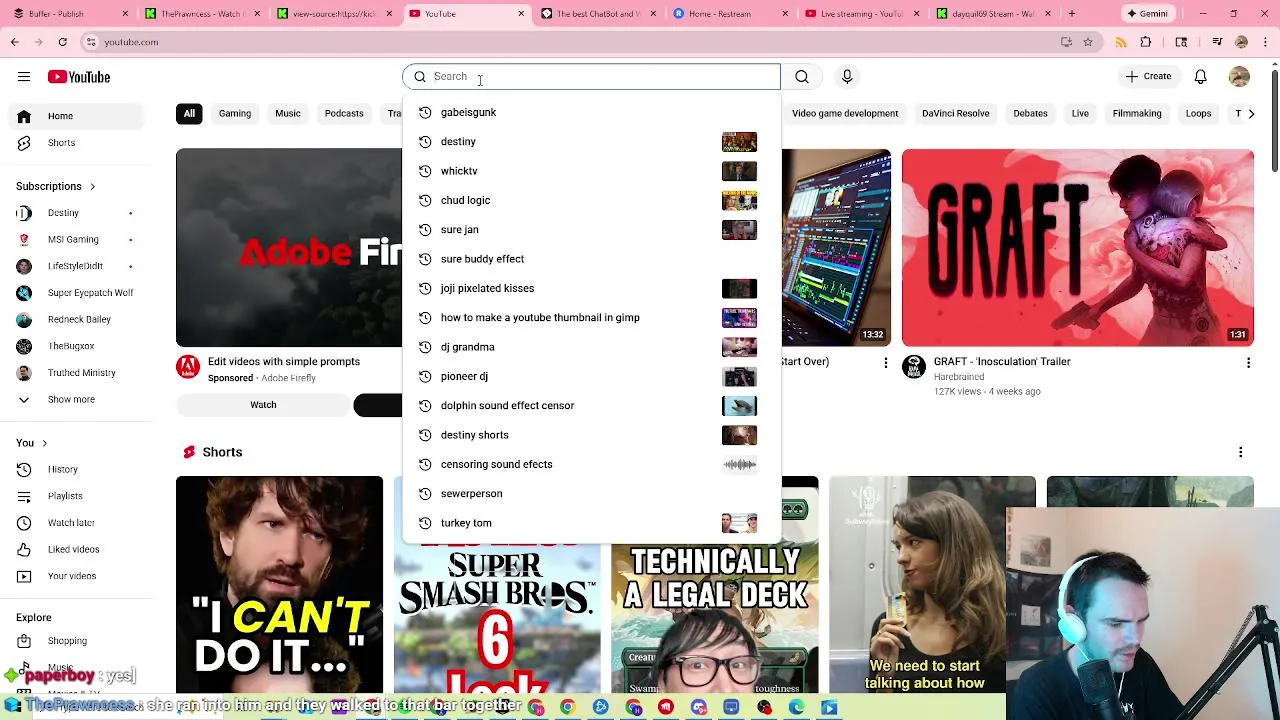Image resolution: width=1280 pixels, height=720 pixels.
Task: Open Shorts in the sidebar
Action: pyautogui.click(x=76, y=143)
